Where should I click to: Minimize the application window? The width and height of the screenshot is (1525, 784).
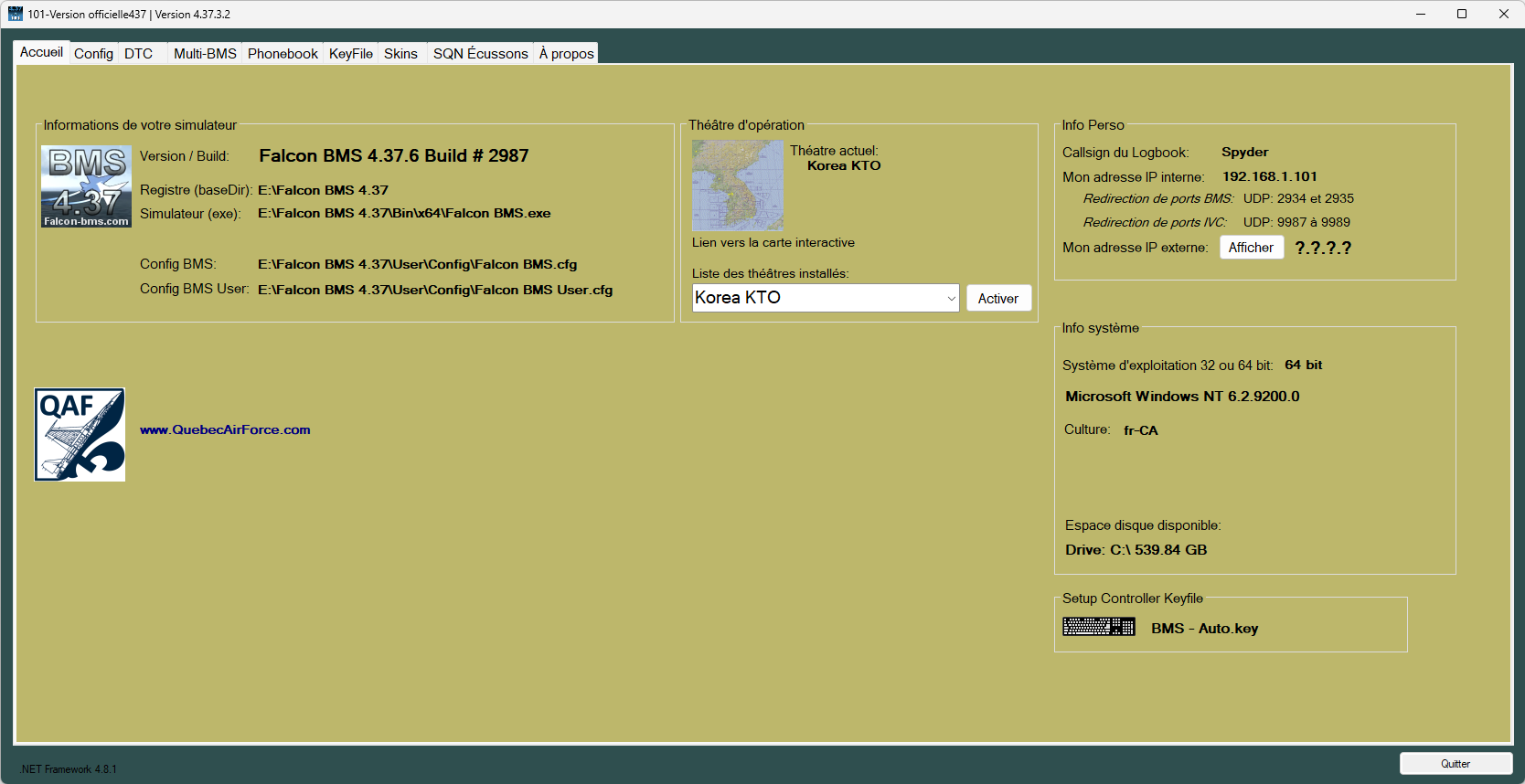pyautogui.click(x=1421, y=14)
